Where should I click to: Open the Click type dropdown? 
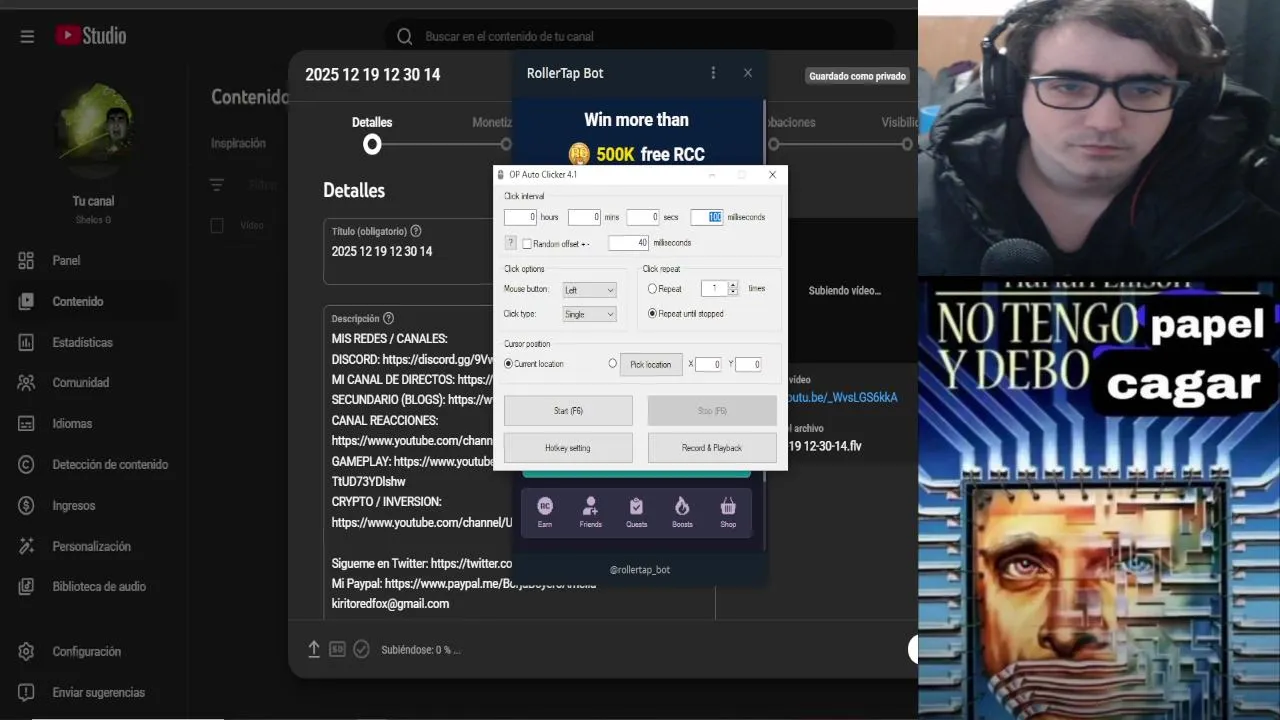[x=589, y=314]
